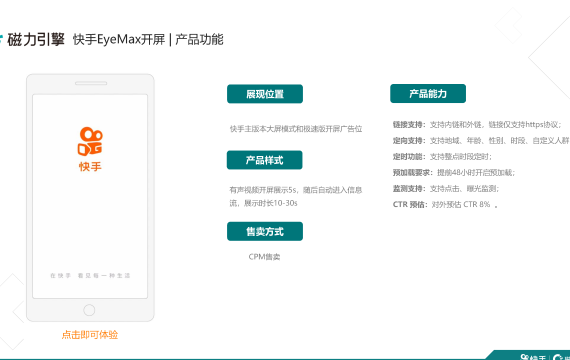Click the text 快手主版本大屏模式和极速版开屏广告位
This screenshot has height=360, width=570.
[296, 129]
